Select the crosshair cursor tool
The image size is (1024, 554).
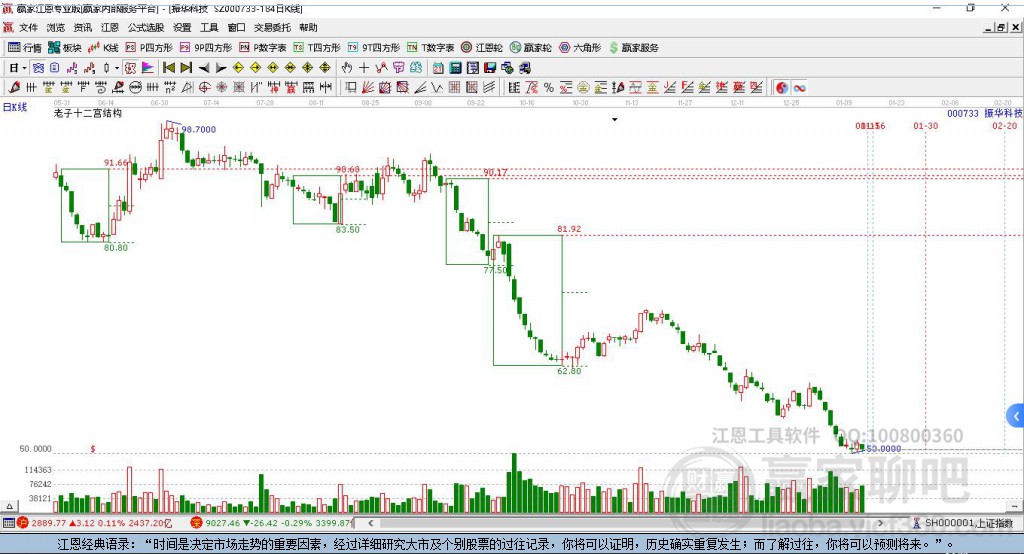[364, 68]
